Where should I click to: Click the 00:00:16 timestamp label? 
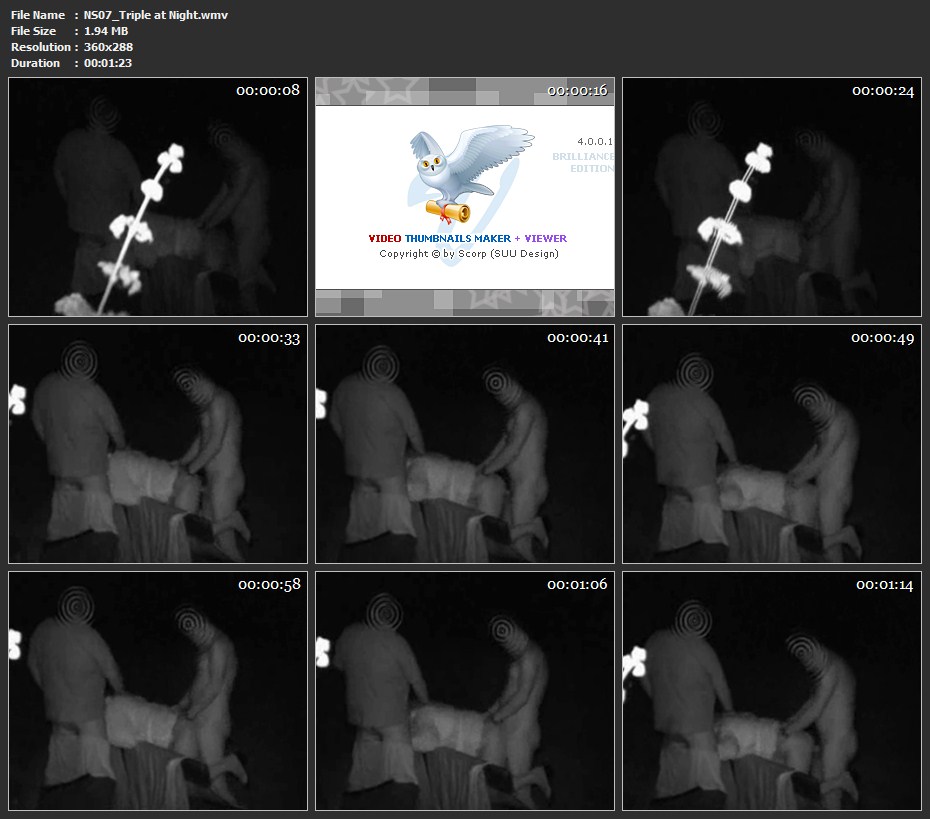(x=577, y=91)
